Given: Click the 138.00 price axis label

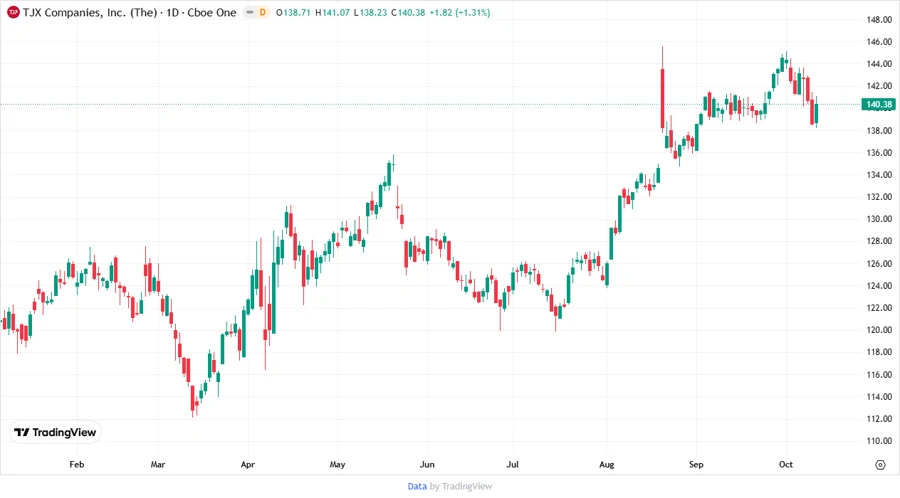Looking at the screenshot, I should point(879,130).
